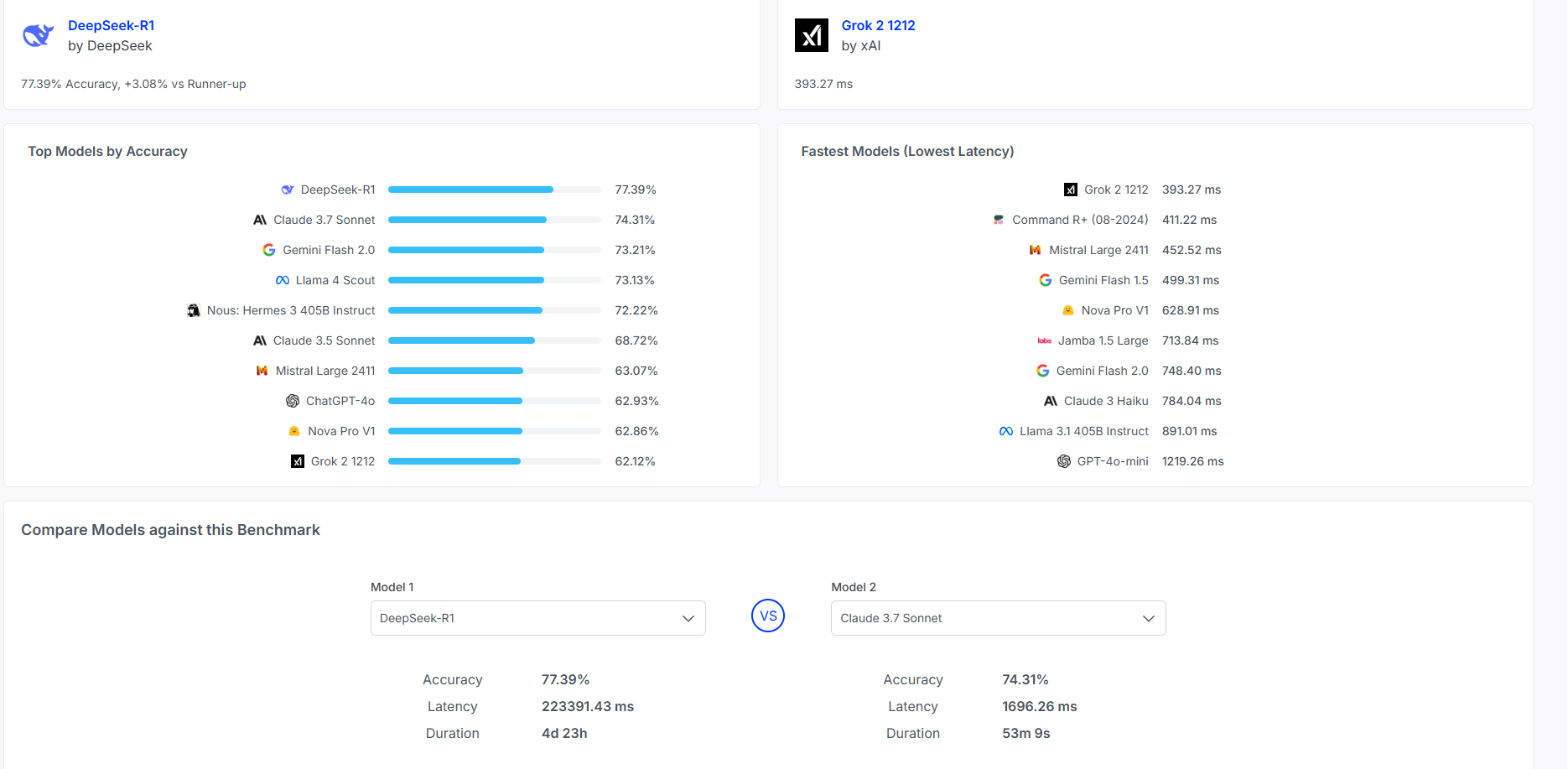Click the VS circle between model selectors
This screenshot has height=769, width=1568.
[x=768, y=616]
